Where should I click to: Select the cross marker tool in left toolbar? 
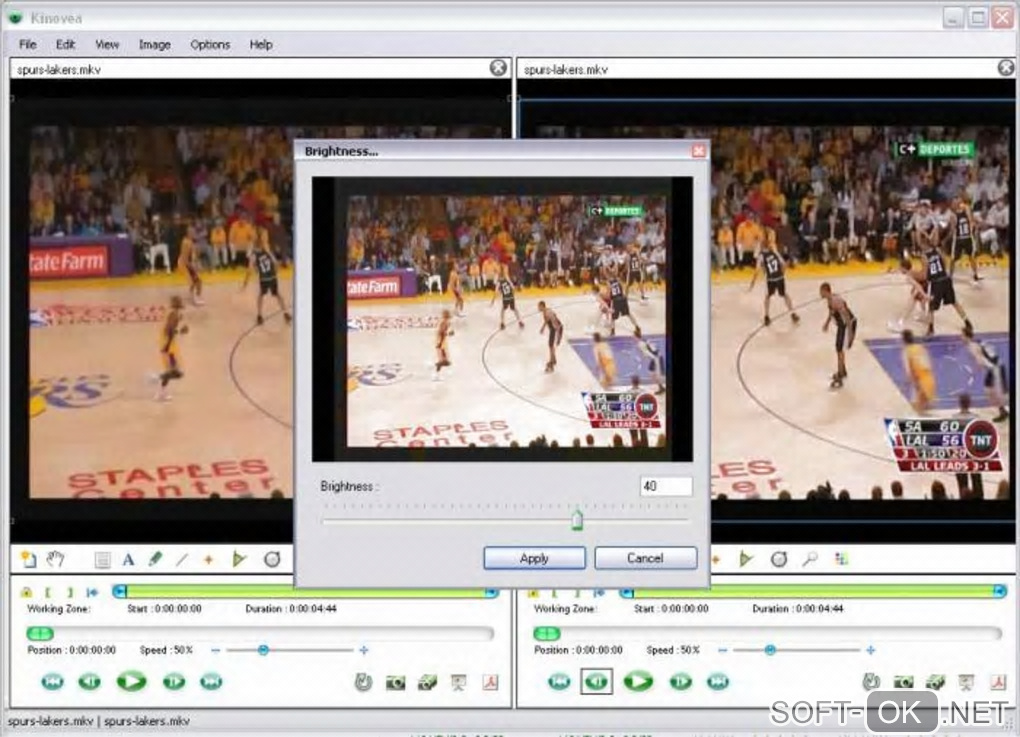209,559
